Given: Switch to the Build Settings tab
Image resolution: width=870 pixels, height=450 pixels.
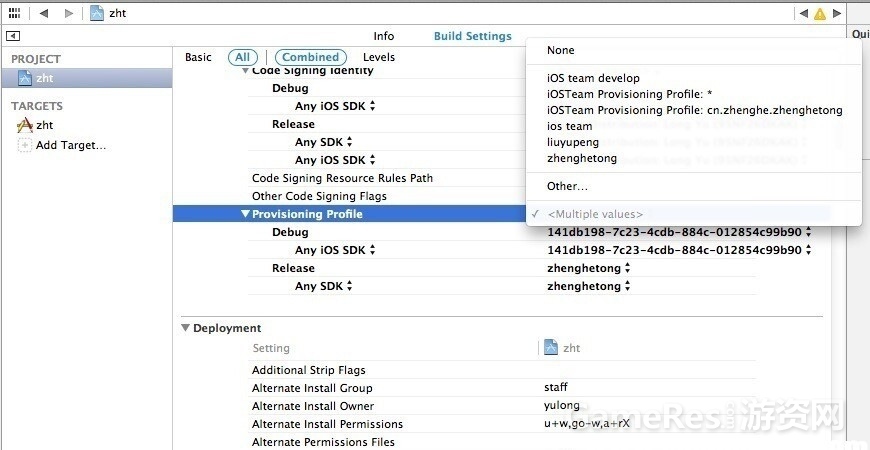Looking at the screenshot, I should (x=473, y=36).
